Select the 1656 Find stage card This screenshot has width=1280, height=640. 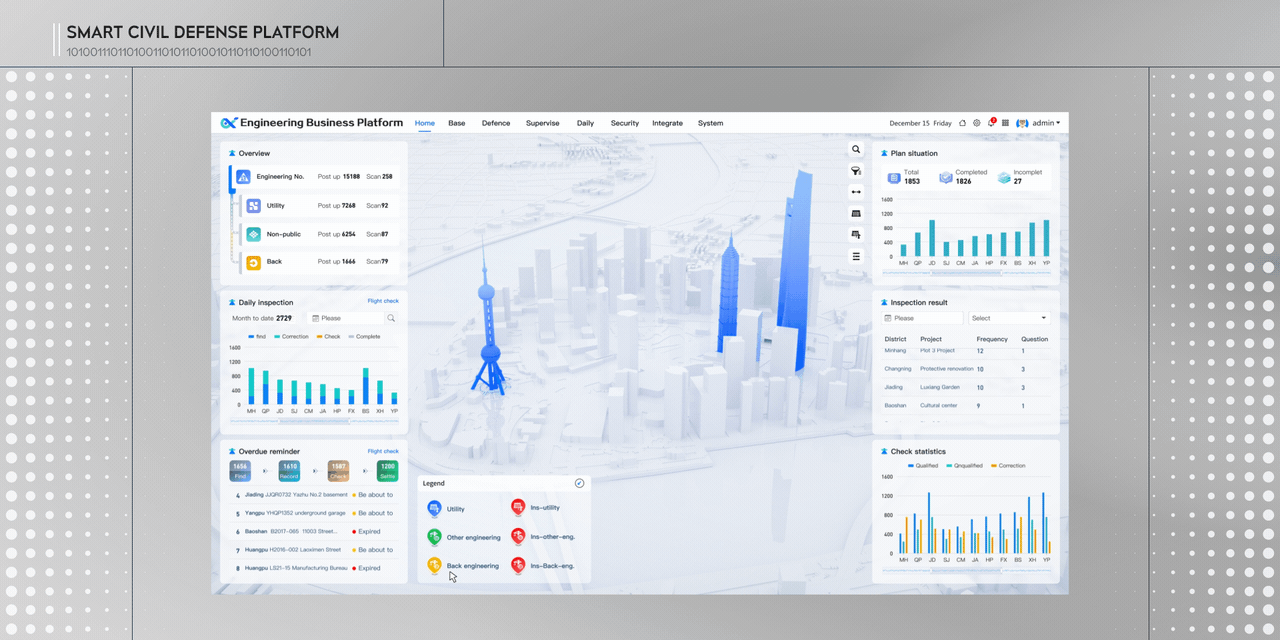(240, 471)
